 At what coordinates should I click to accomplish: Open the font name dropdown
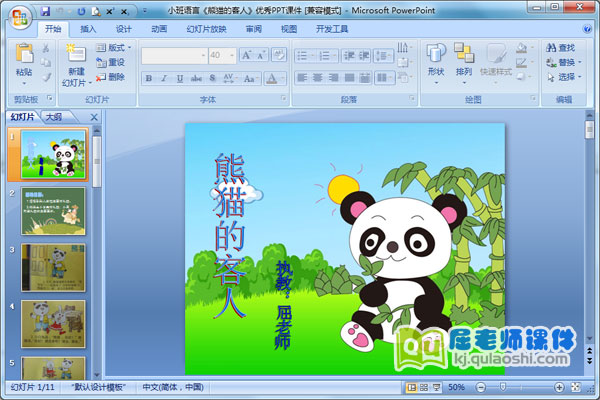click(x=203, y=56)
